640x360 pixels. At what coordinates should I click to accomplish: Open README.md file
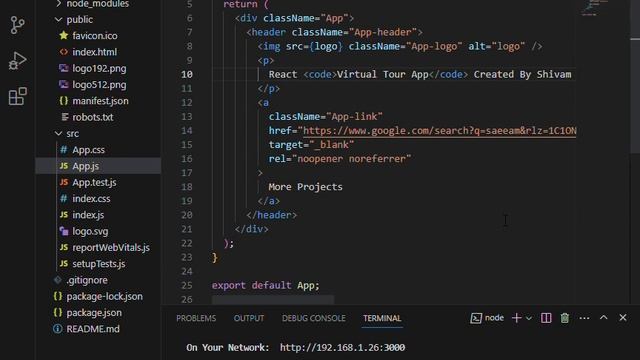[93, 329]
